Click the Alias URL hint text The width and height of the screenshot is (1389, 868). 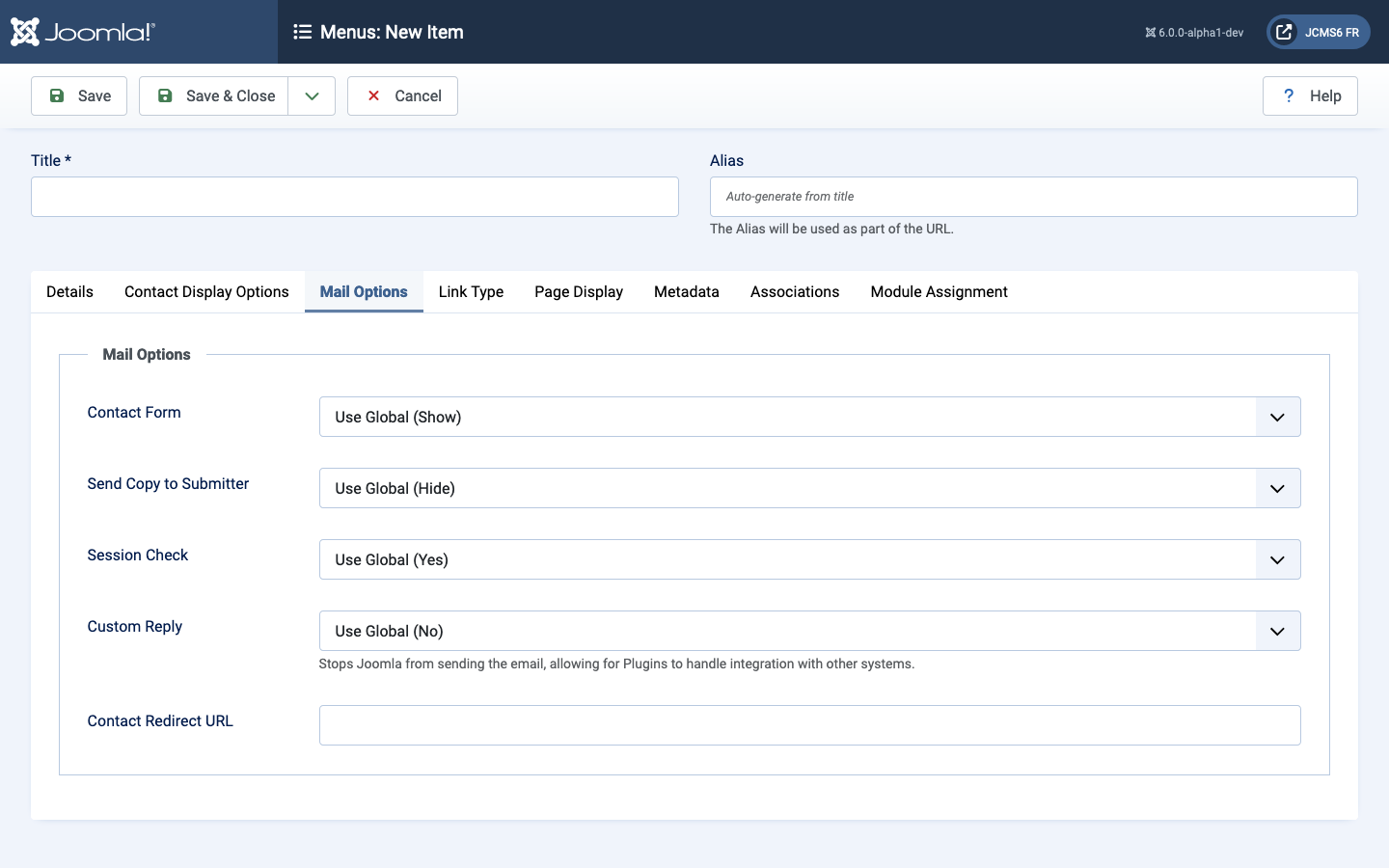(x=831, y=229)
